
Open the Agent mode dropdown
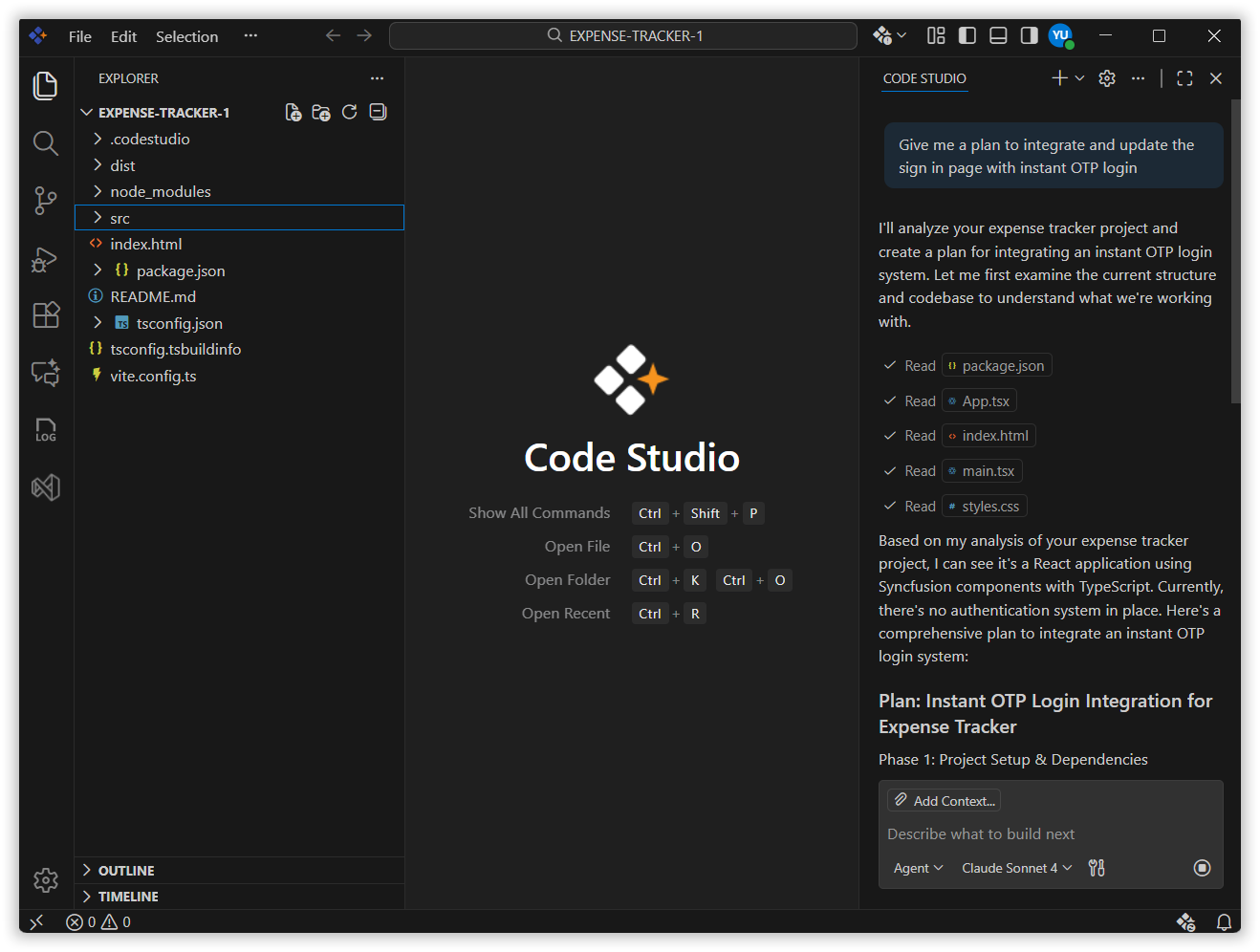click(x=918, y=868)
